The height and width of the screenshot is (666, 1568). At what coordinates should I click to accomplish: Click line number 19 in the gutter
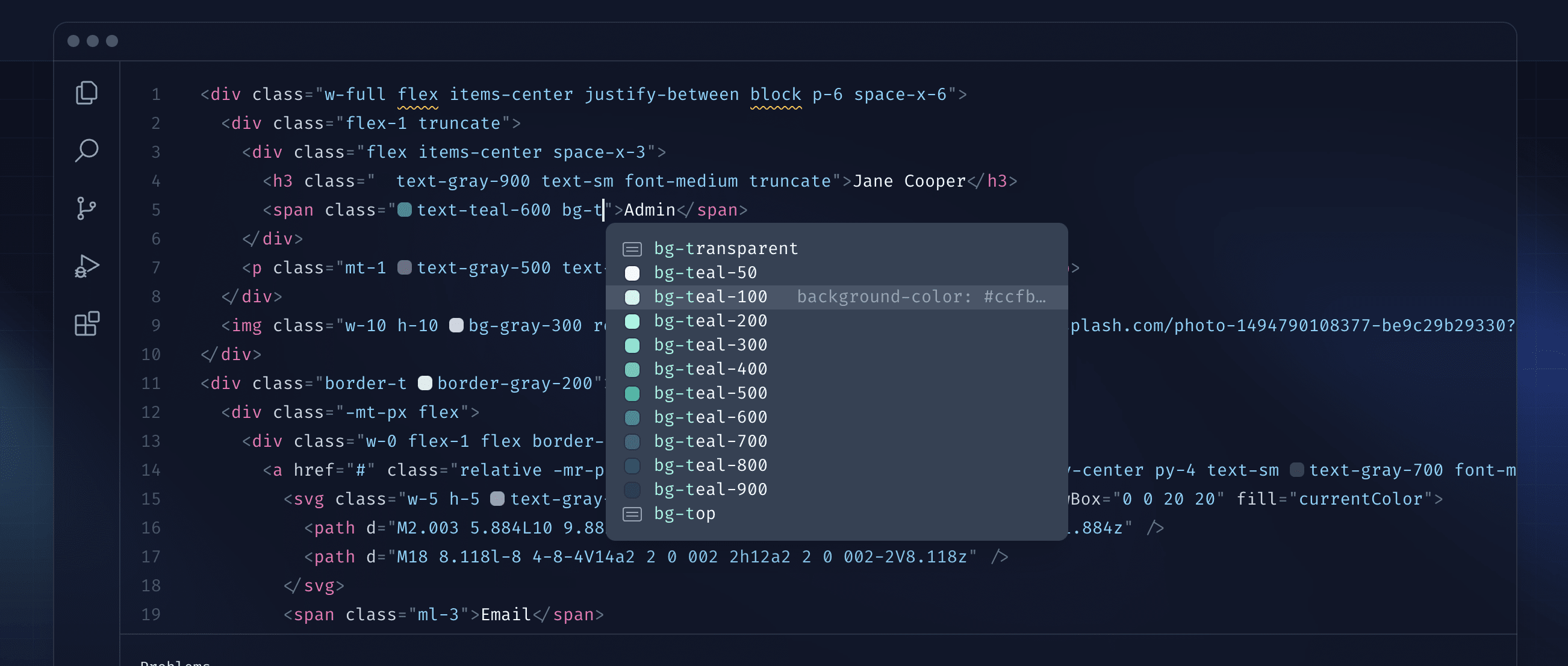tap(151, 615)
